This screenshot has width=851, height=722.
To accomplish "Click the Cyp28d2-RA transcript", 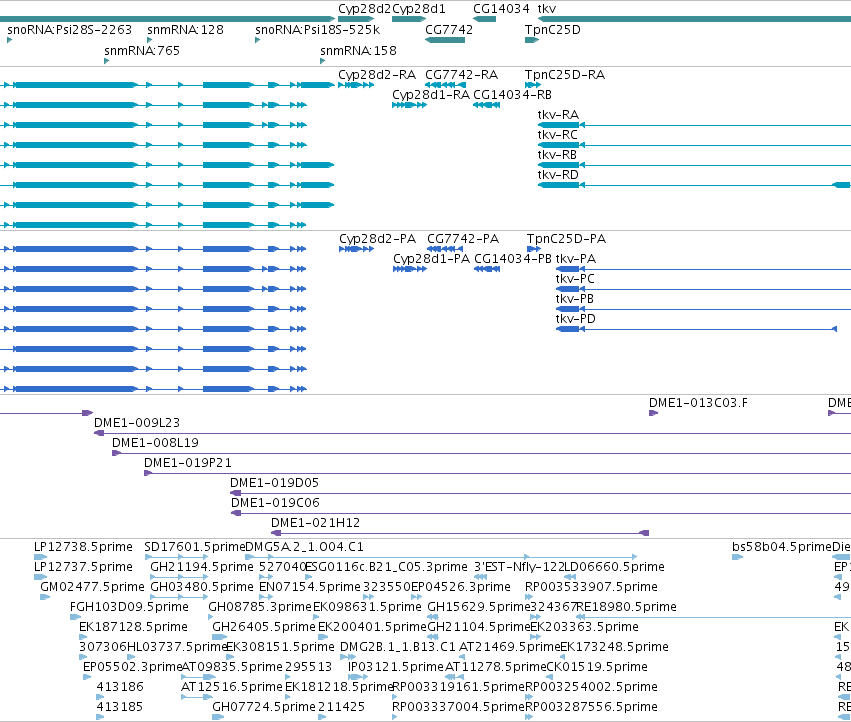I will (x=377, y=75).
